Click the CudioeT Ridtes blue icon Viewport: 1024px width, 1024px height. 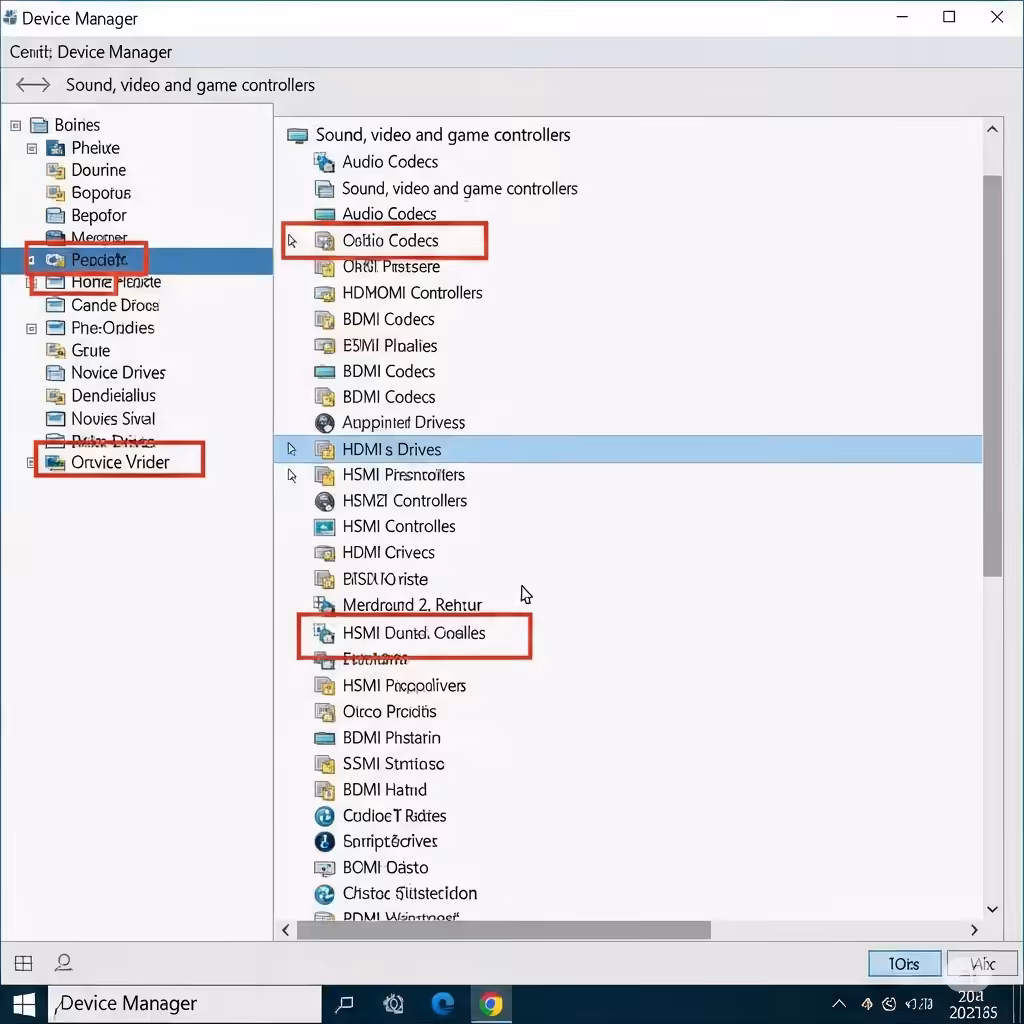[324, 816]
